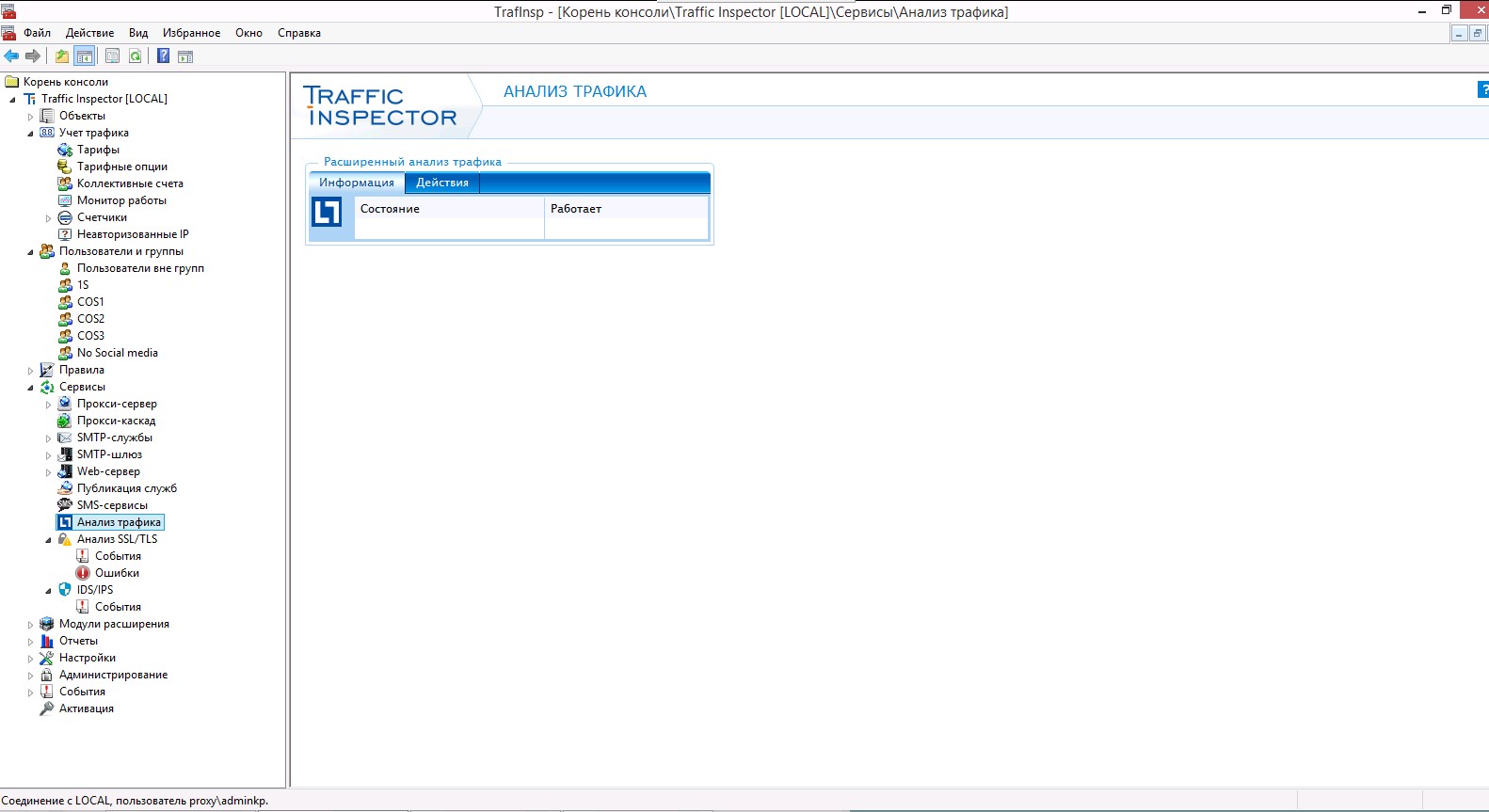This screenshot has height=812, width=1489.
Task: Collapse the Пользователи и группы node
Action: point(30,252)
